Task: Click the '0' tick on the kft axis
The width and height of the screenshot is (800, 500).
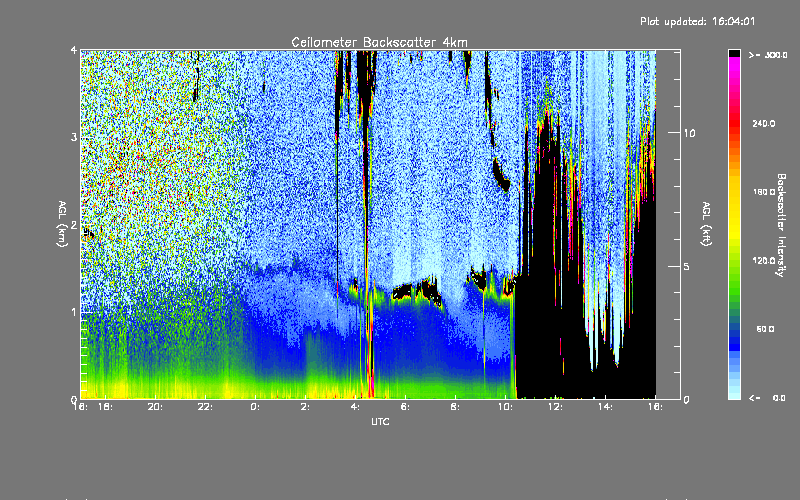Action: click(687, 399)
